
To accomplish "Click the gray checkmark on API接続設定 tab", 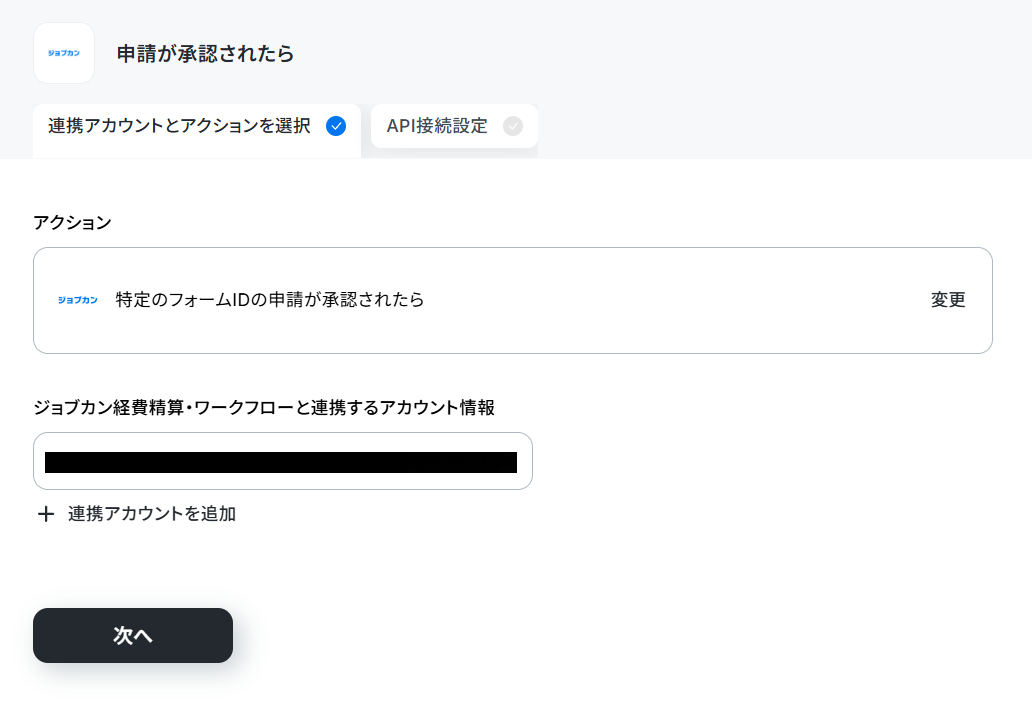I will pos(513,126).
